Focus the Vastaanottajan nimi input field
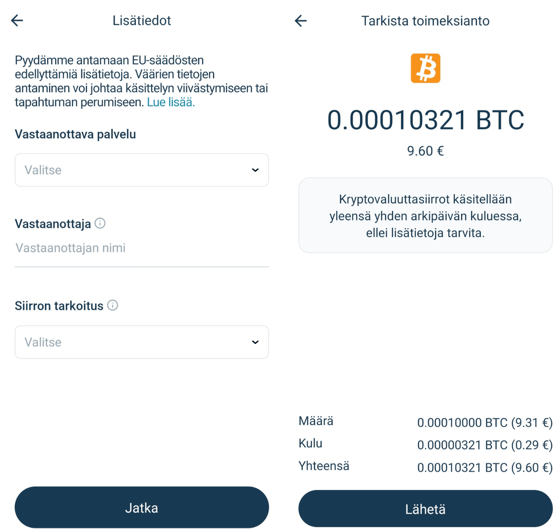The height and width of the screenshot is (529, 556). 142,248
